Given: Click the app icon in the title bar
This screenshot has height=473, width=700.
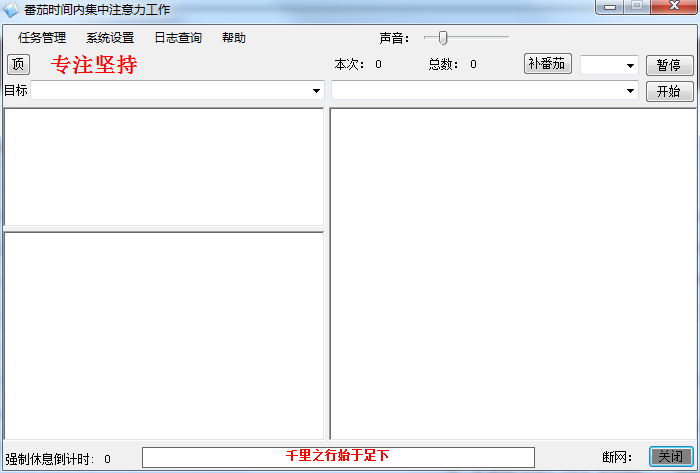Looking at the screenshot, I should [11, 10].
